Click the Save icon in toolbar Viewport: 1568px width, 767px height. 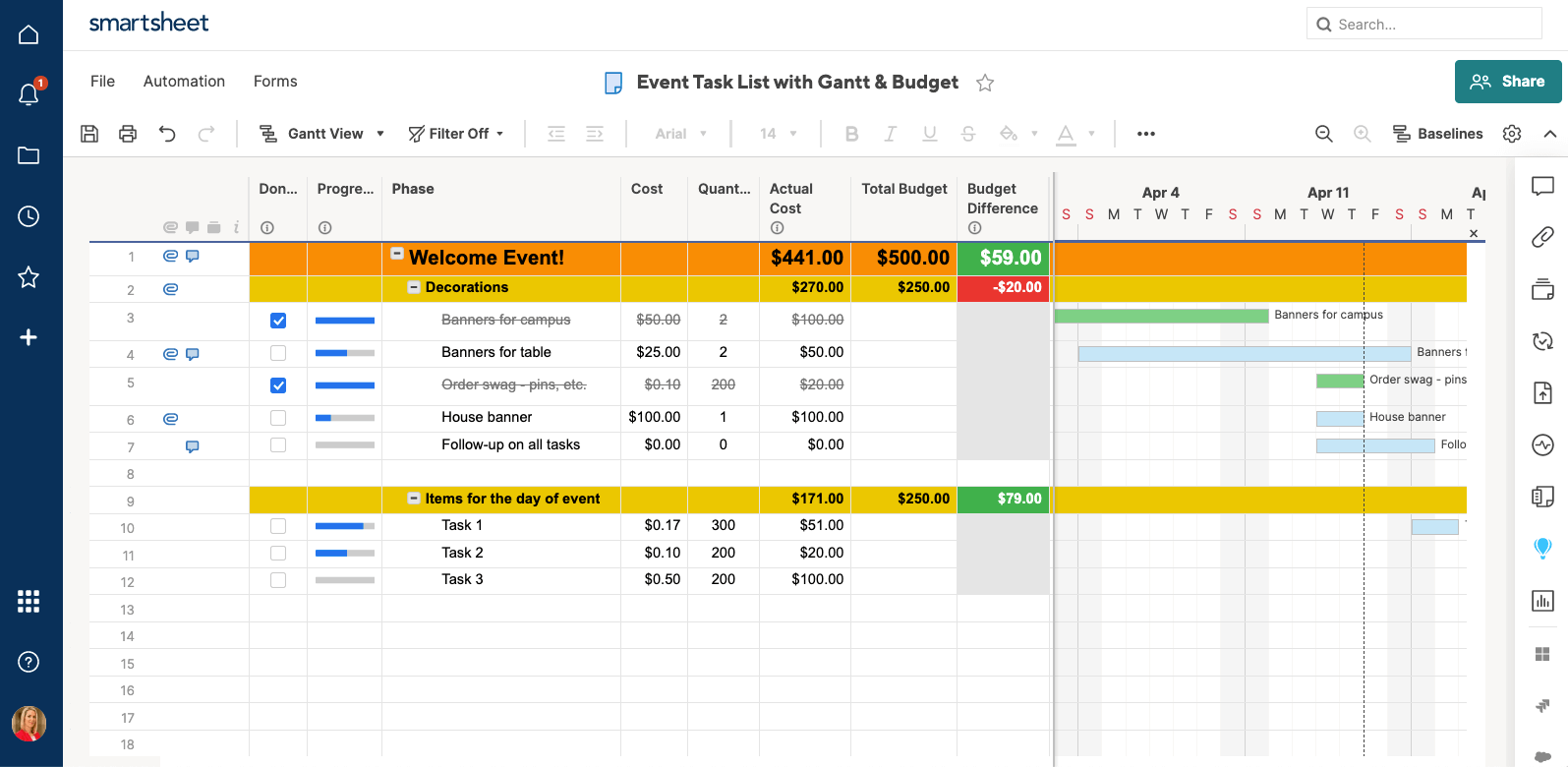(89, 134)
